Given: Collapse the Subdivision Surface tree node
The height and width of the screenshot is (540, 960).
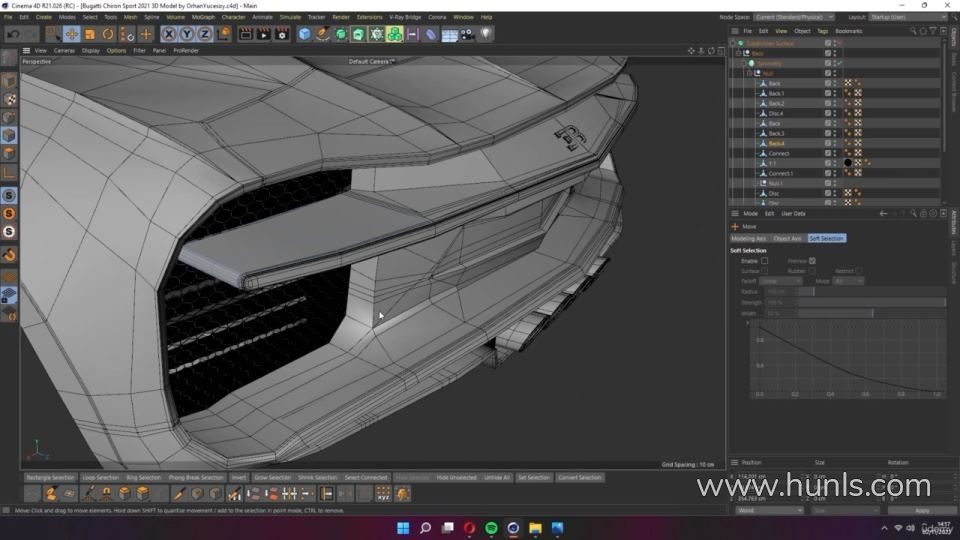Looking at the screenshot, I should [x=732, y=43].
